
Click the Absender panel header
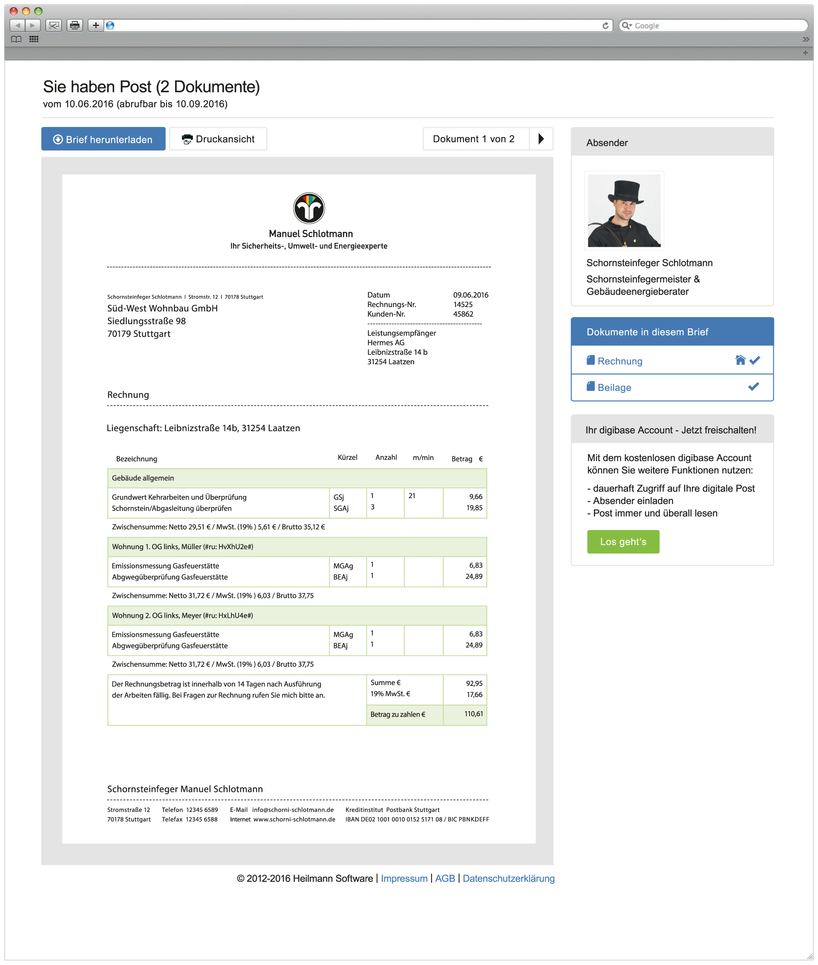click(672, 142)
